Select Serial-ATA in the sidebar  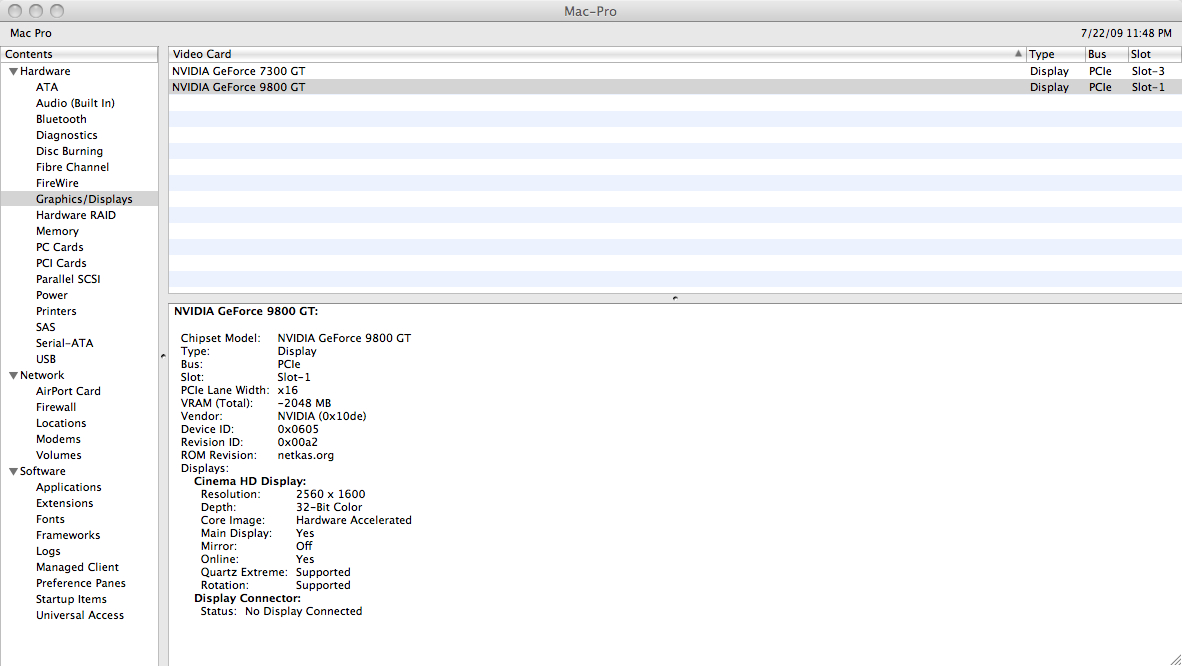tap(65, 343)
